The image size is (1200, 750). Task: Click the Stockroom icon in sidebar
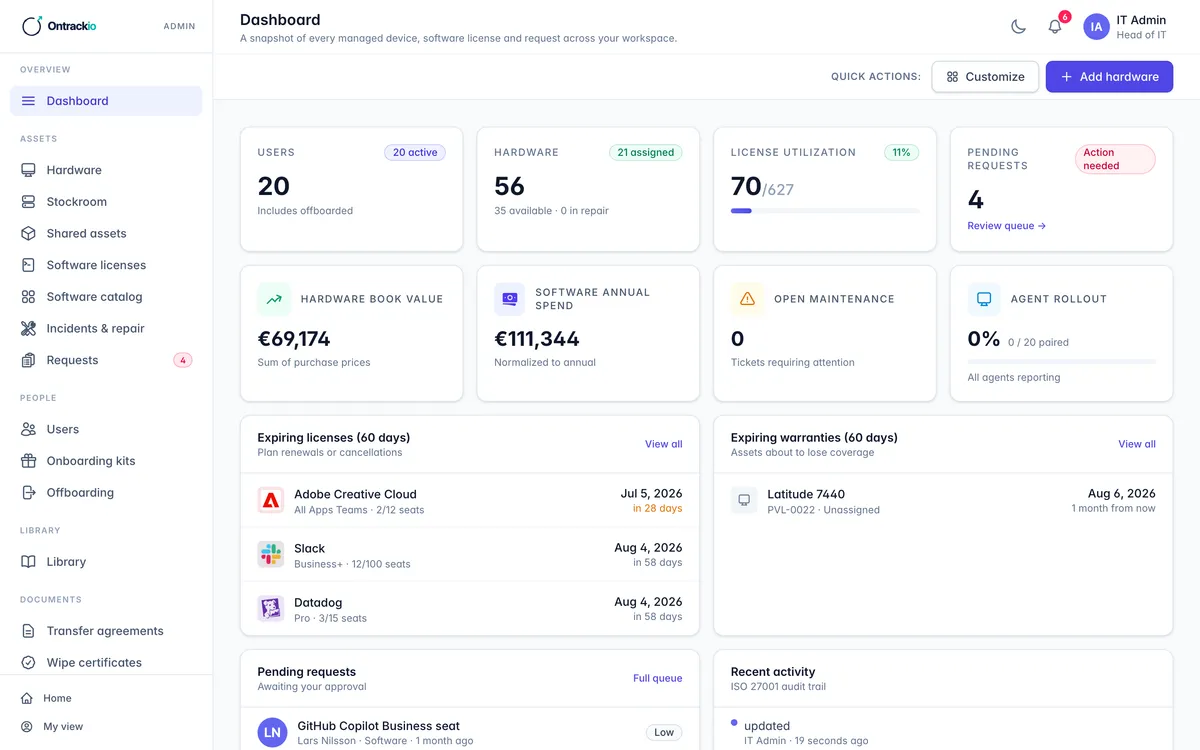click(28, 202)
